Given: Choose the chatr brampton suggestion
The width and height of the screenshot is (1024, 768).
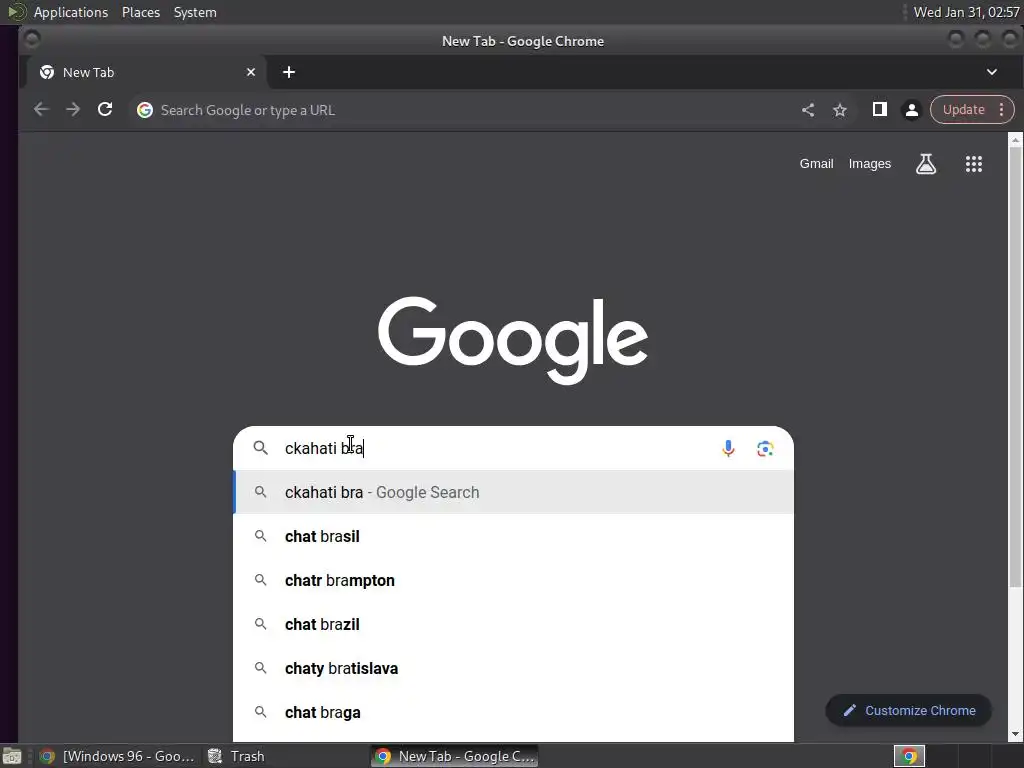Looking at the screenshot, I should pos(513,581).
